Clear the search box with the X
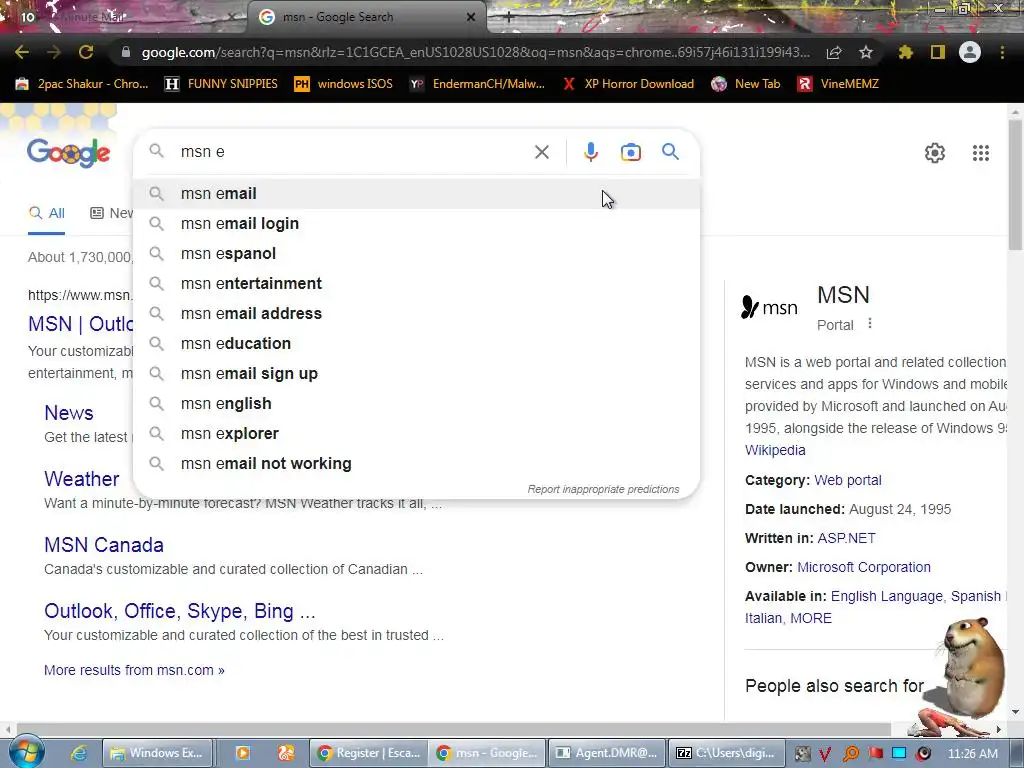 (x=541, y=152)
